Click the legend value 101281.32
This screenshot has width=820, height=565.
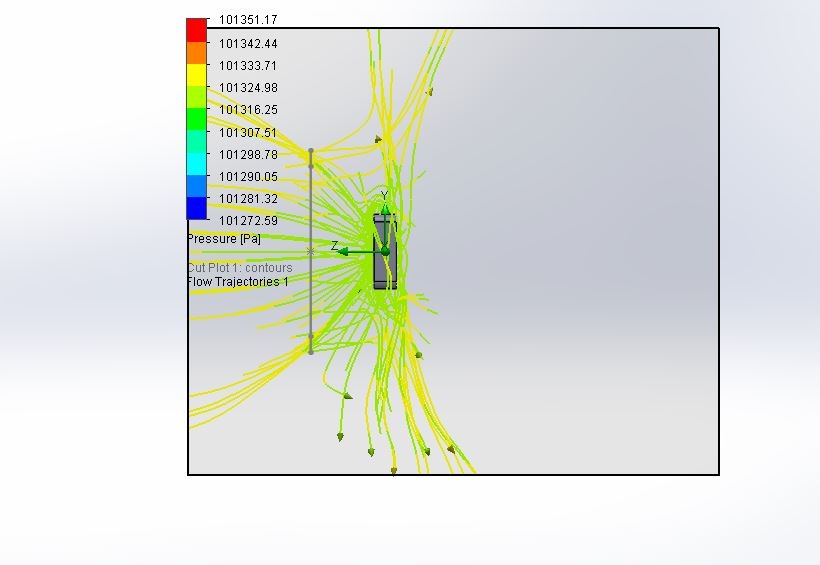(x=248, y=199)
